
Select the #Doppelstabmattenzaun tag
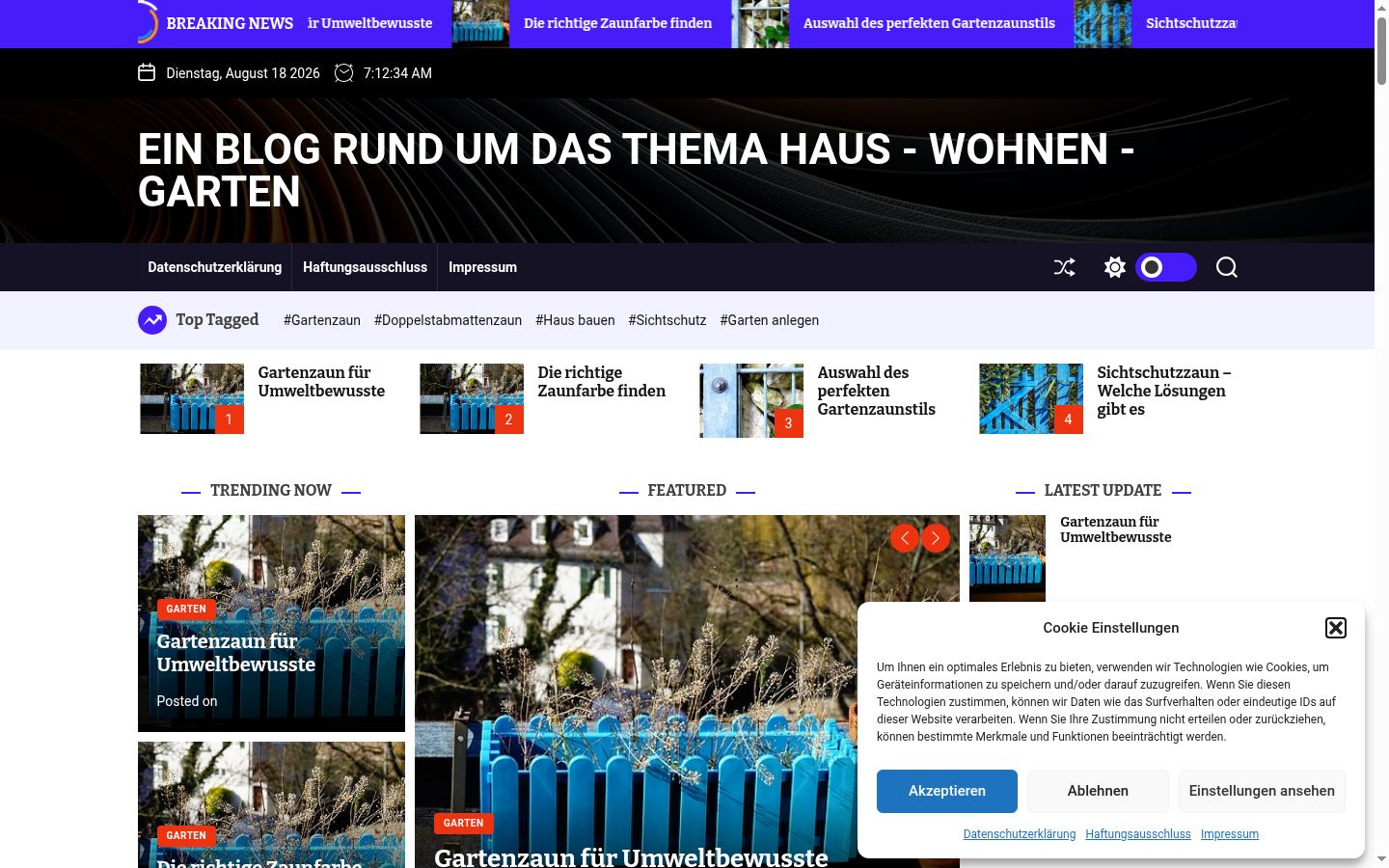point(448,320)
